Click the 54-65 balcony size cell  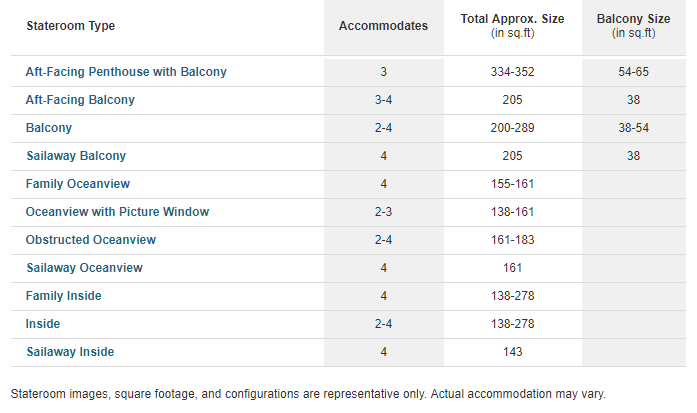point(633,72)
